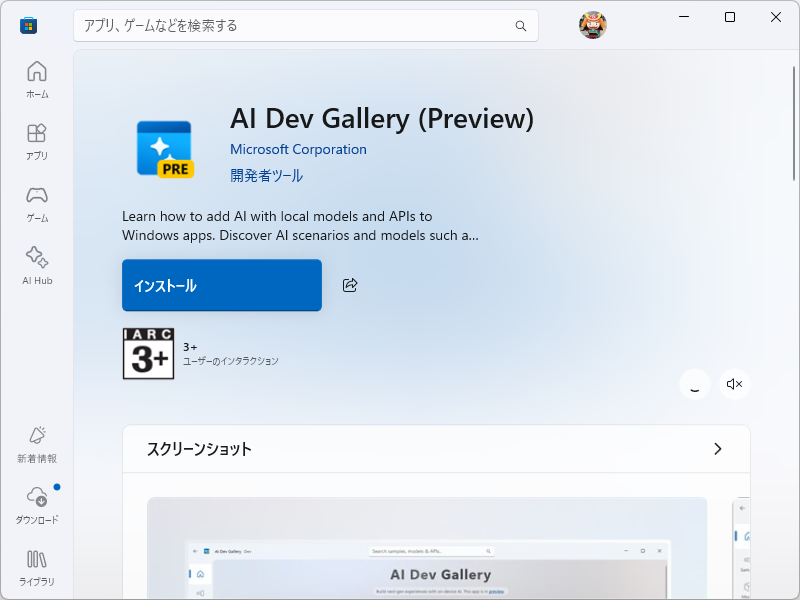Open the account menu via profile avatar
This screenshot has height=600, width=800.
(x=592, y=25)
